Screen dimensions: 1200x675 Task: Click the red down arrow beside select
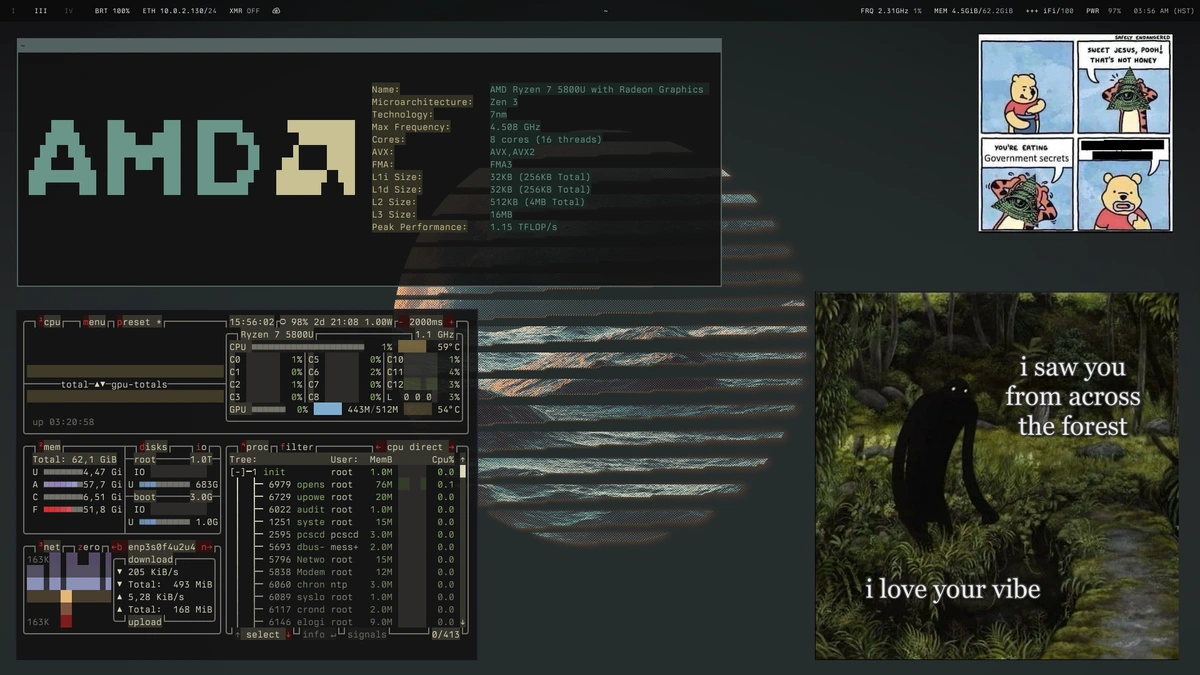point(288,634)
